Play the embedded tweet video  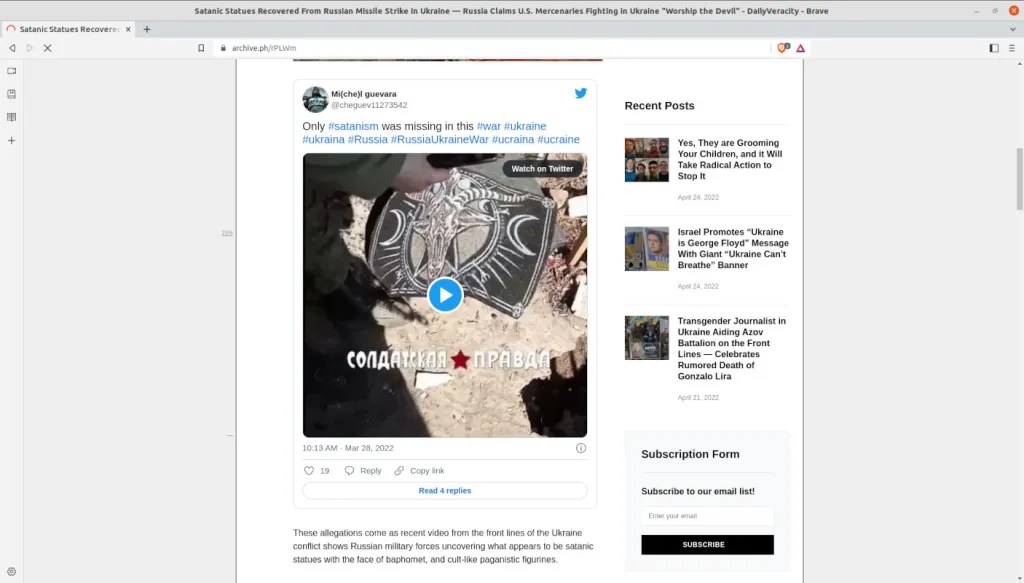click(445, 295)
